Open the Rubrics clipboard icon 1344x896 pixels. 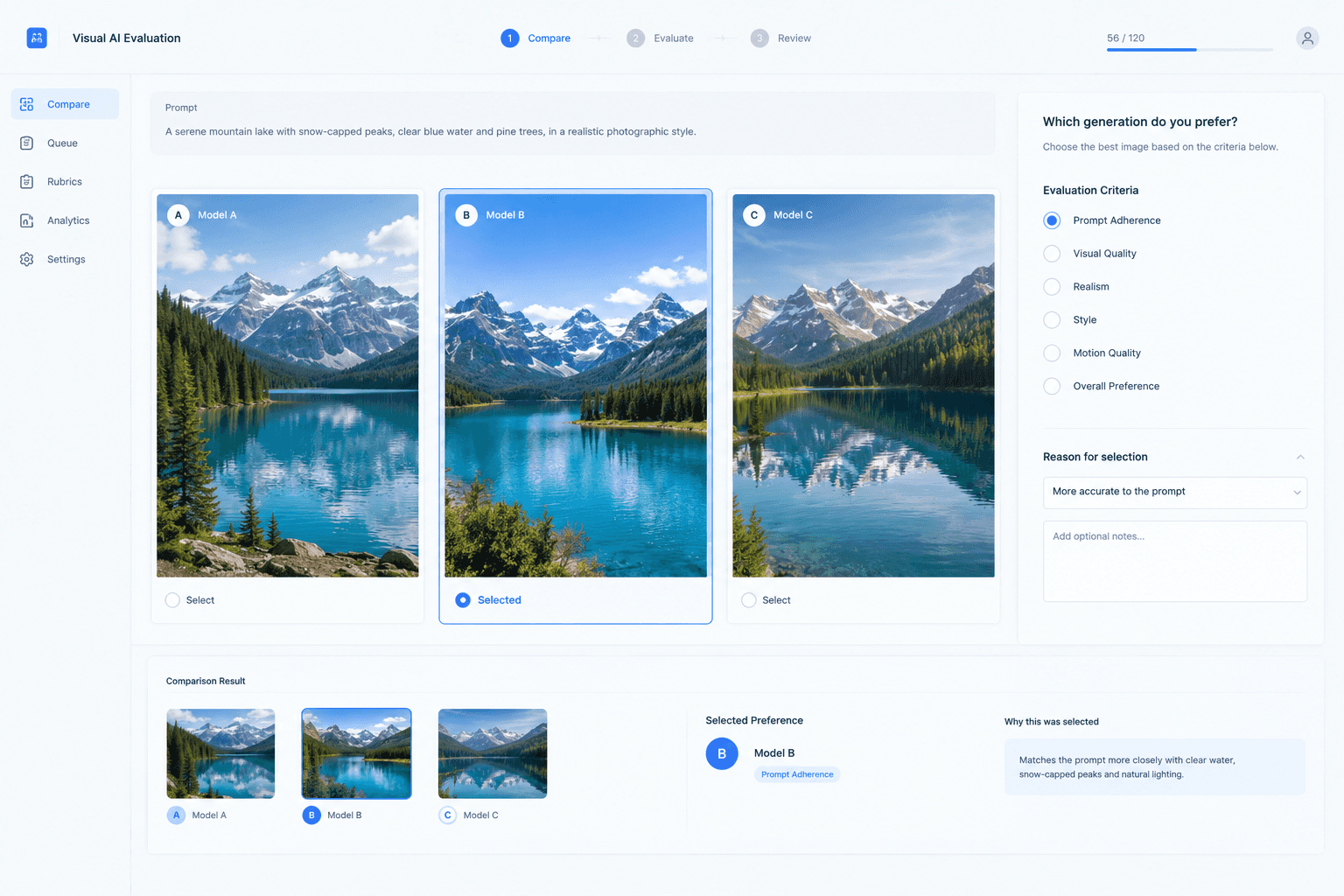click(27, 182)
